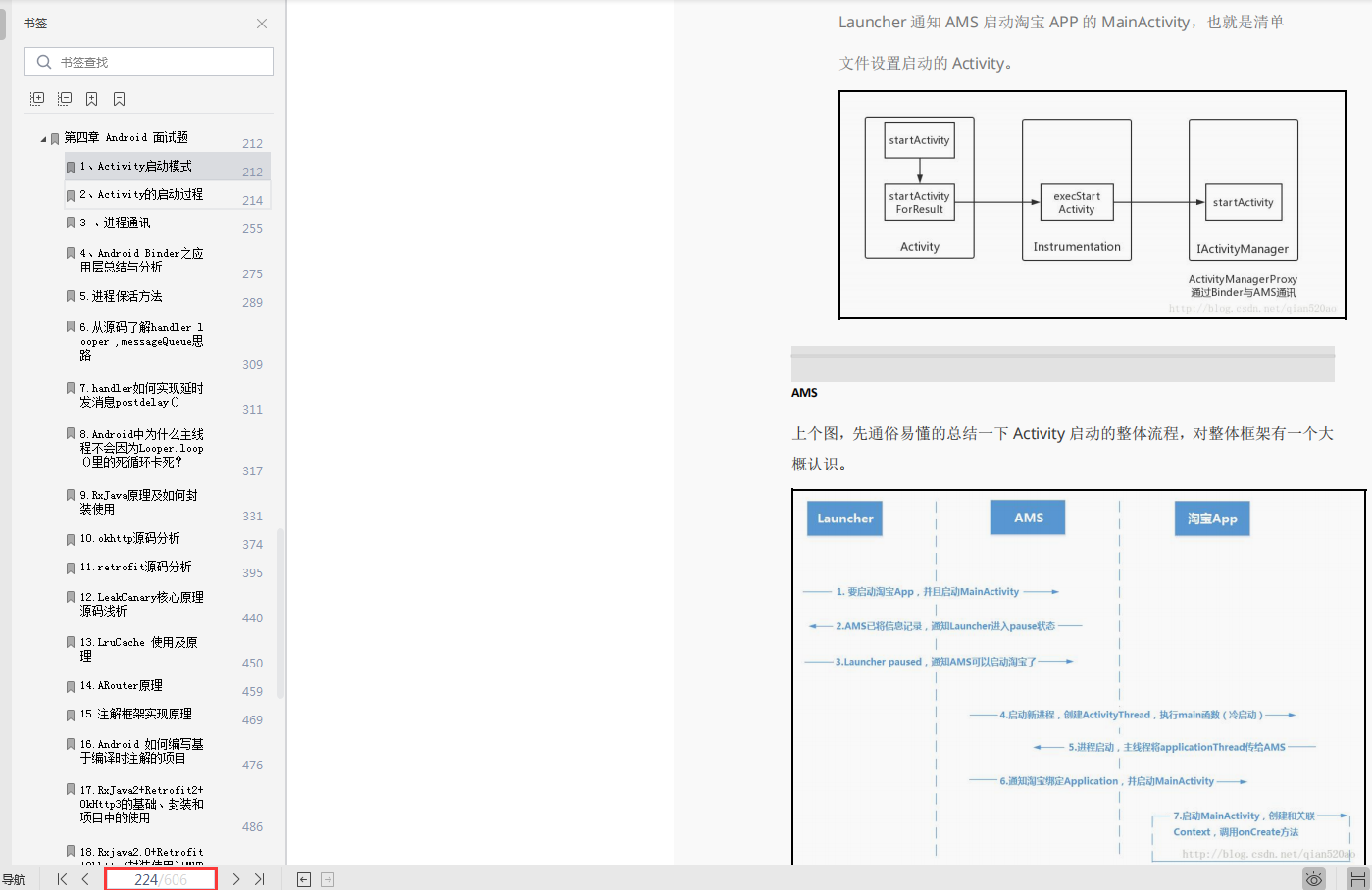Viewport: 1372px width, 890px height.
Task: Open bookmark 5.进程保活方法
Action: click(x=121, y=296)
